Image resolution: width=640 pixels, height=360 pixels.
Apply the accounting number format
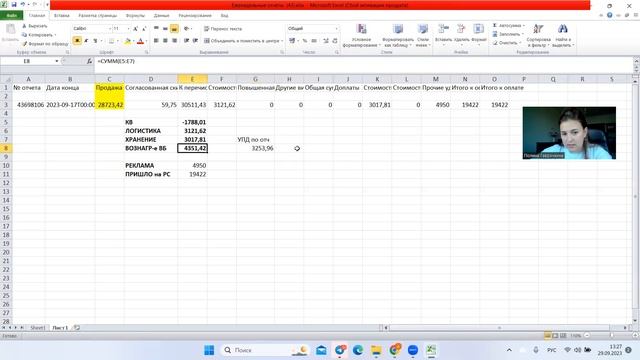292,41
